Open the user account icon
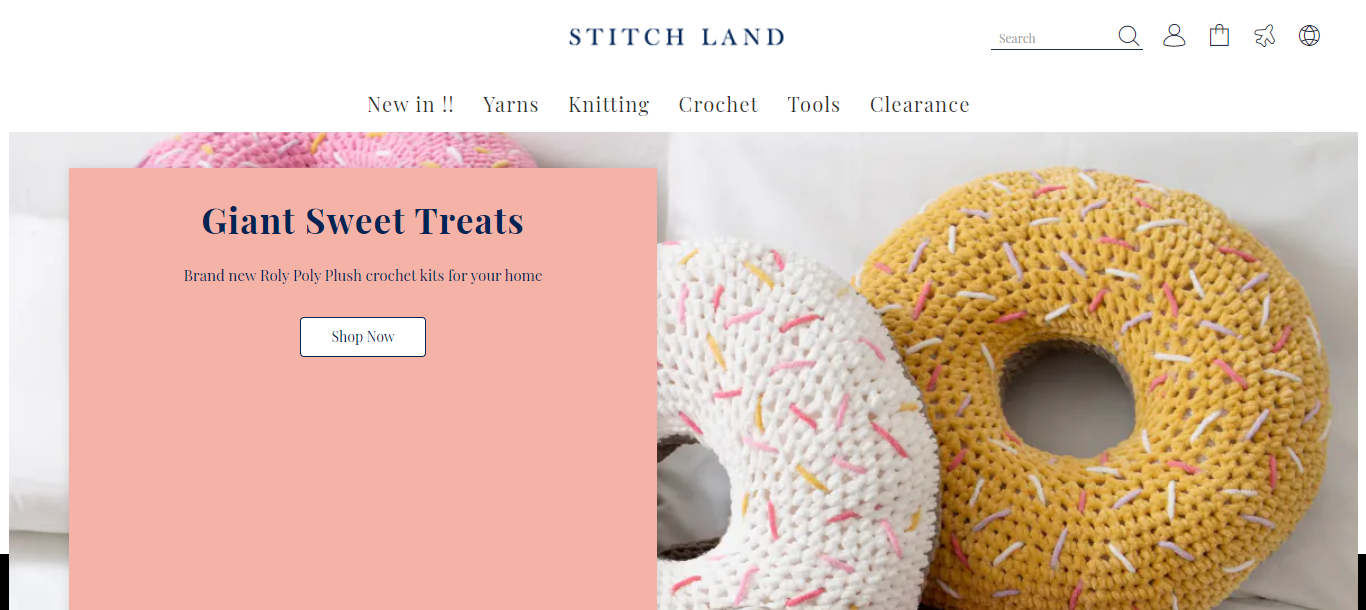The width and height of the screenshot is (1366, 610). (x=1174, y=36)
